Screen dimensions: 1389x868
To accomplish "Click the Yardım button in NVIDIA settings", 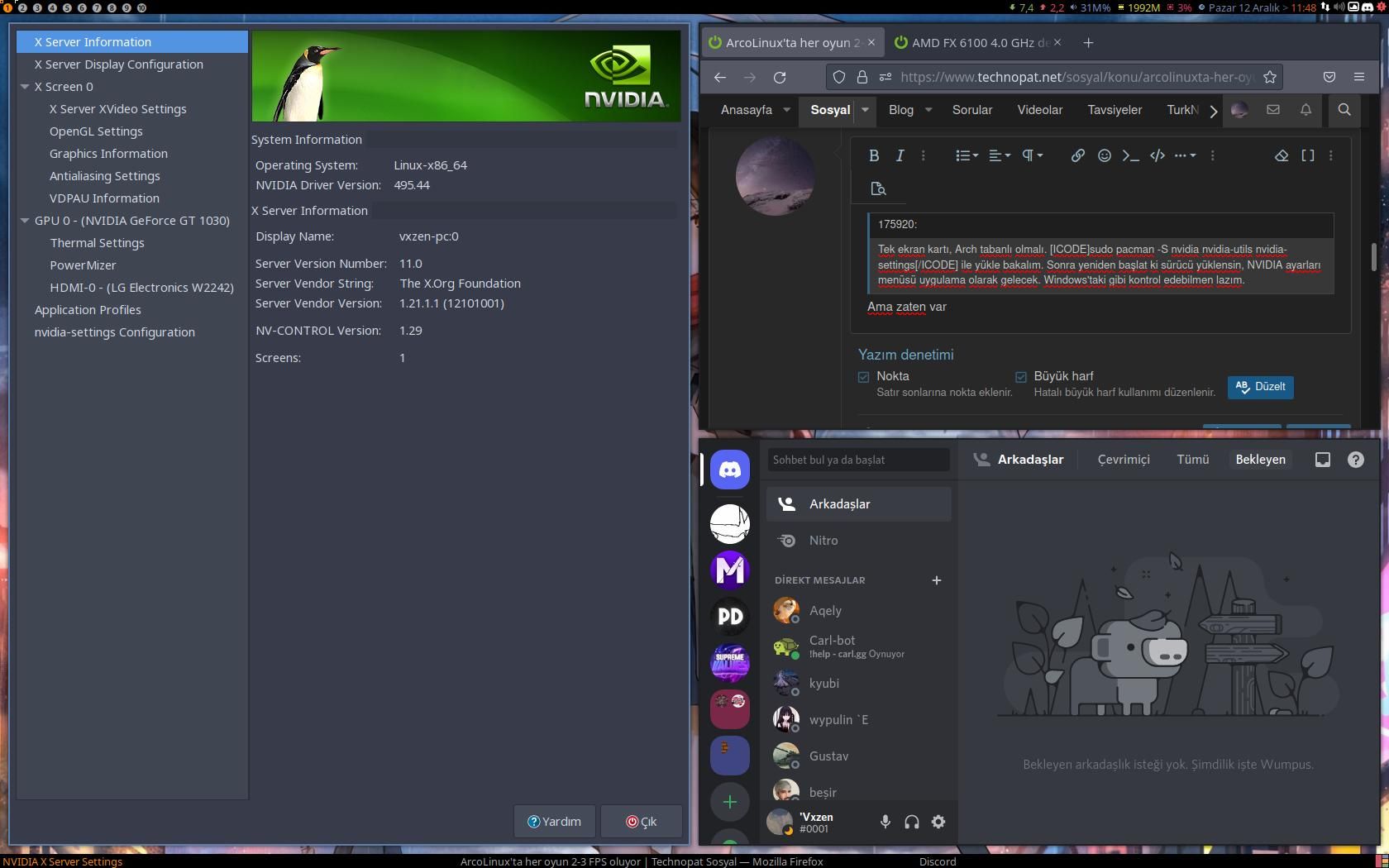I will (554, 822).
